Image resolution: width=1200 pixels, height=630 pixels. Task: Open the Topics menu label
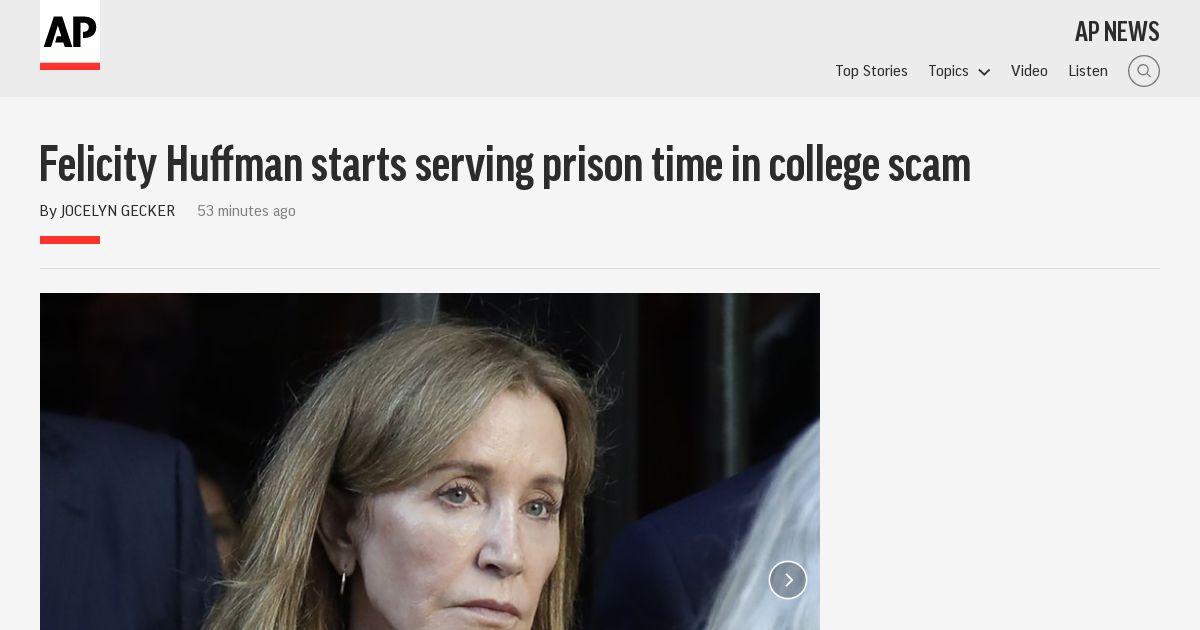[948, 71]
